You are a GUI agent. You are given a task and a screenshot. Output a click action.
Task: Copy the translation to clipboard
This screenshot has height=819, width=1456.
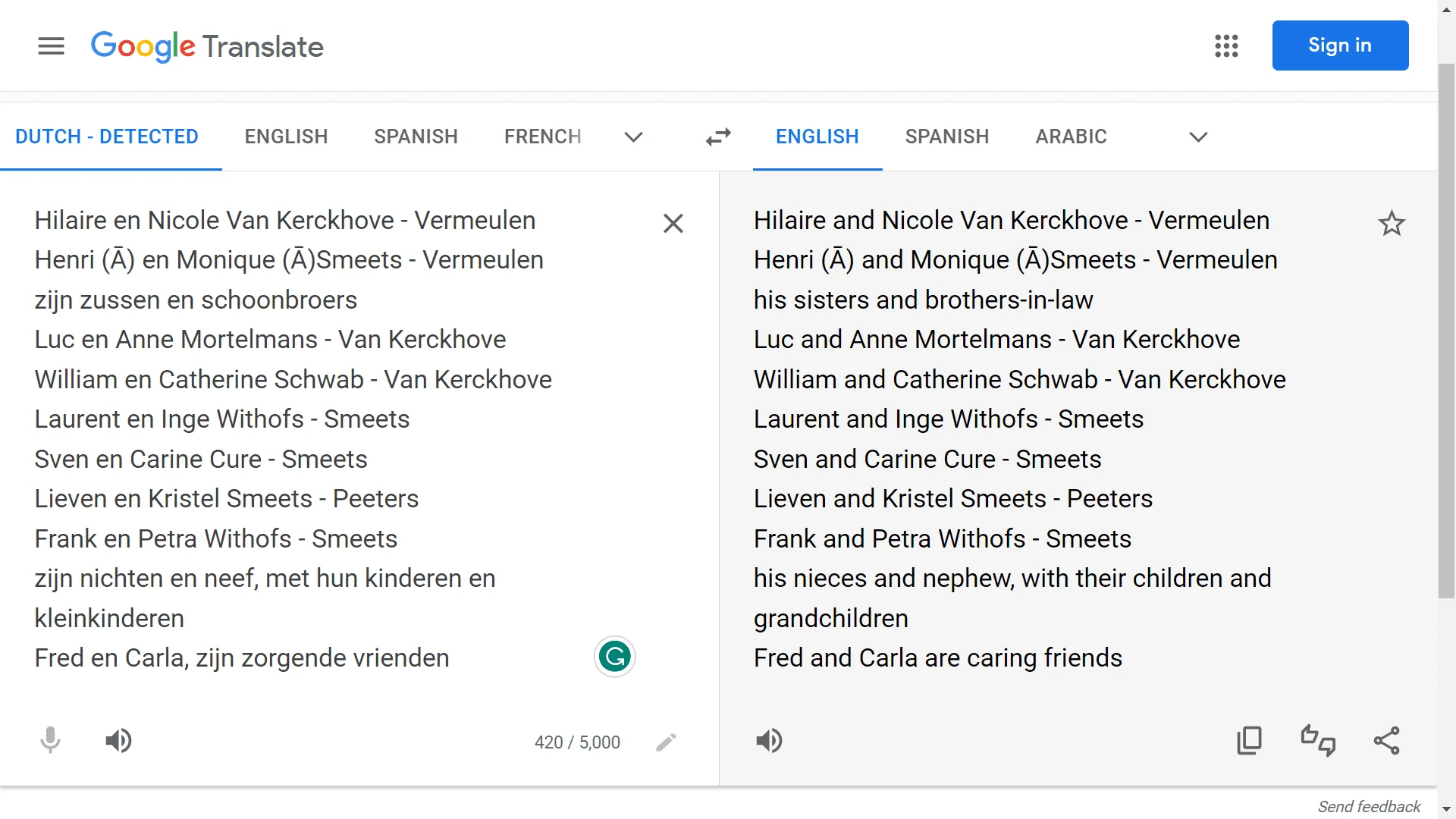1249,740
